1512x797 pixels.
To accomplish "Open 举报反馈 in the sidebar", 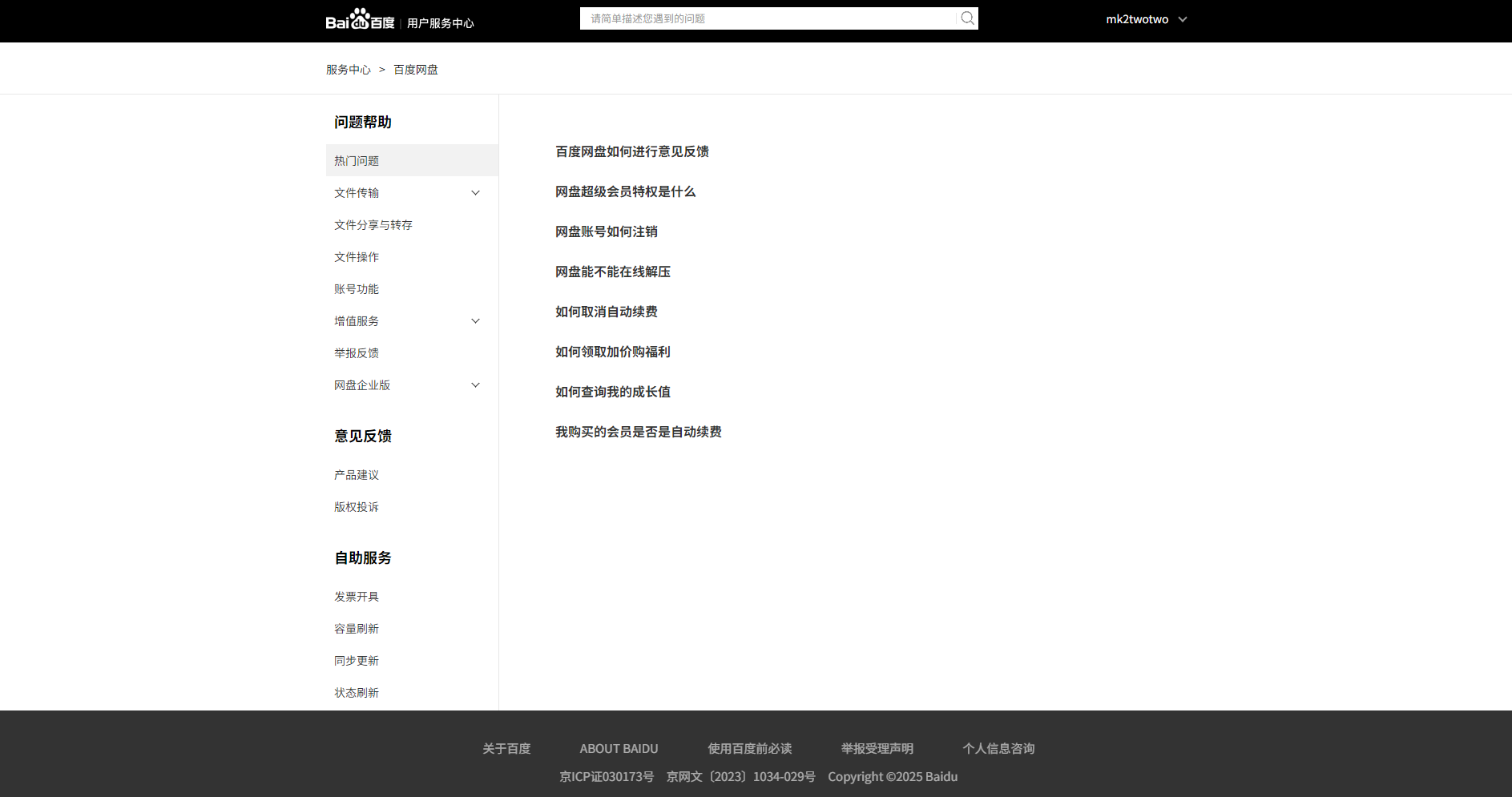I will pos(357,353).
